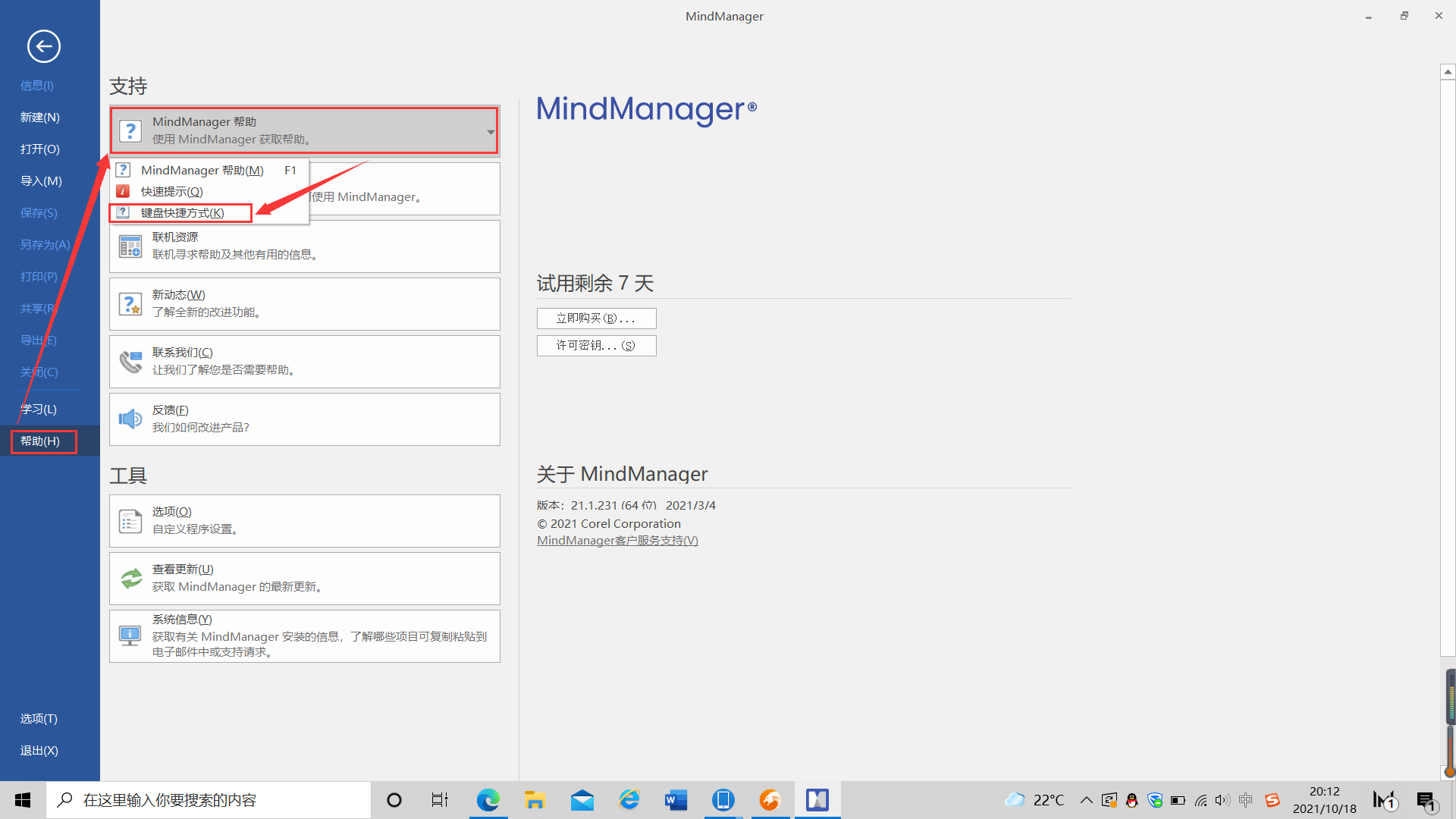Open 反馈(F) feedback card
Screen dimensions: 1456x819
(305, 419)
